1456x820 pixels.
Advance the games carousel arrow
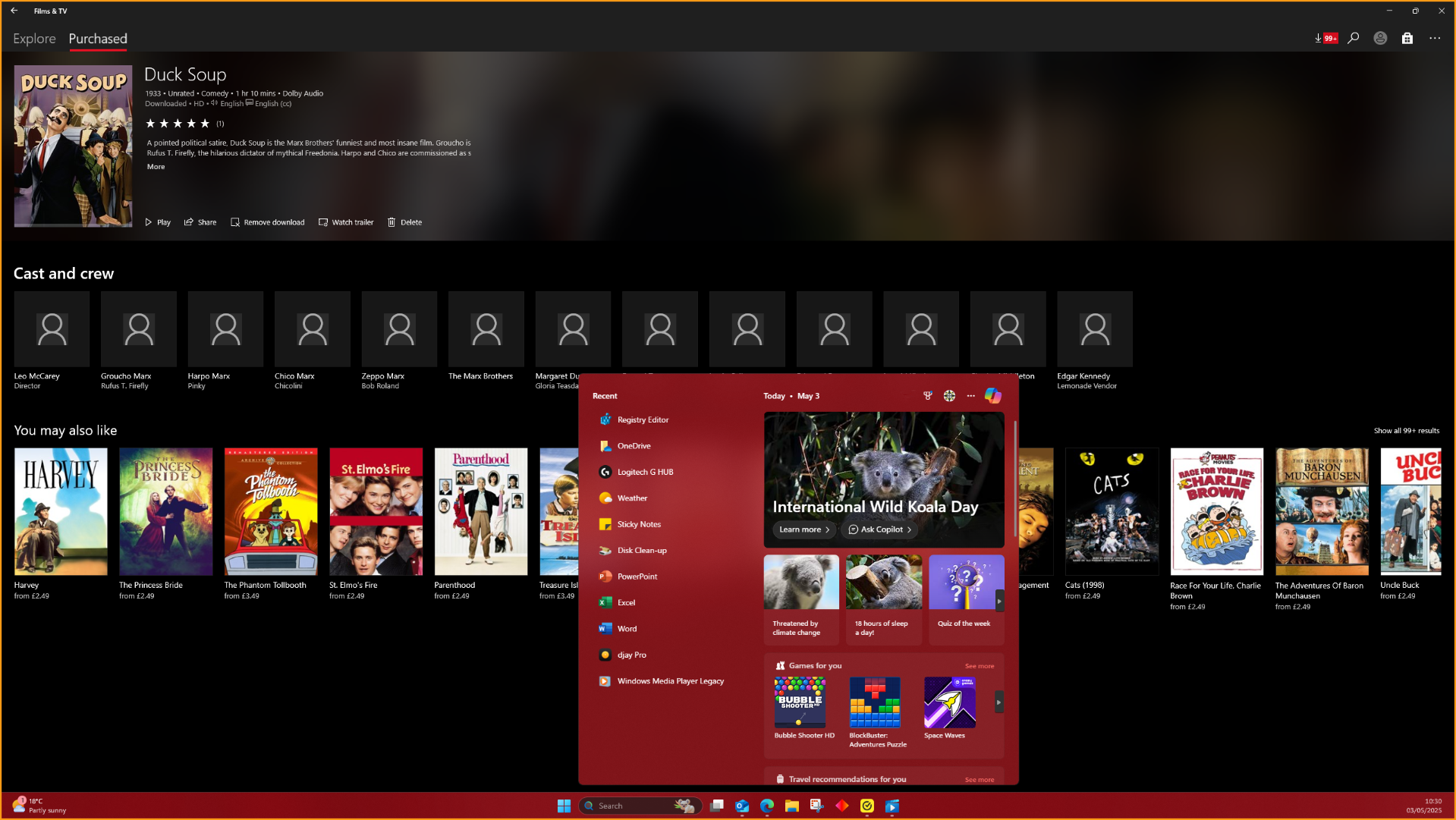point(998,702)
